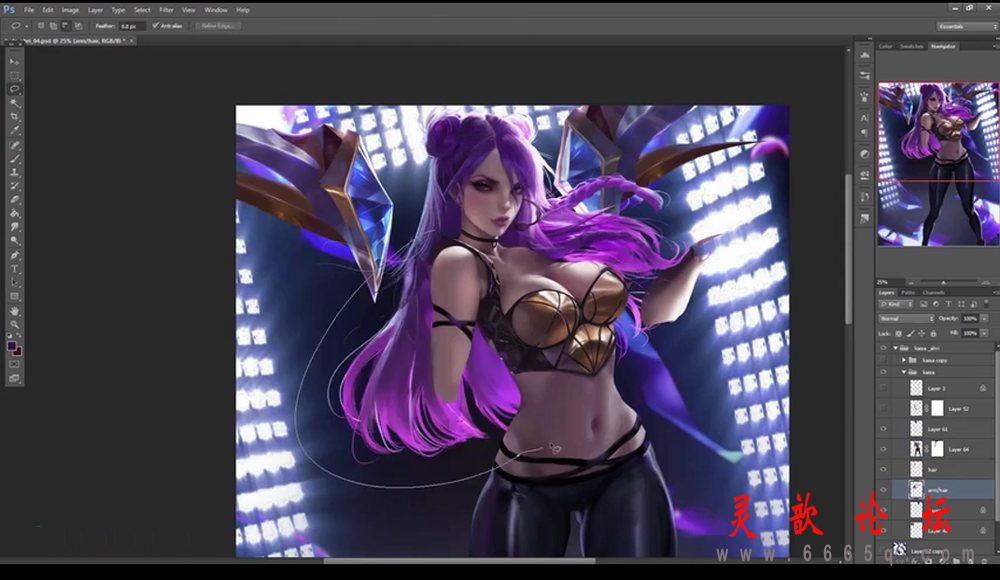Switch to the Channels tab
Screen dimensions: 1000x580
[933, 293]
